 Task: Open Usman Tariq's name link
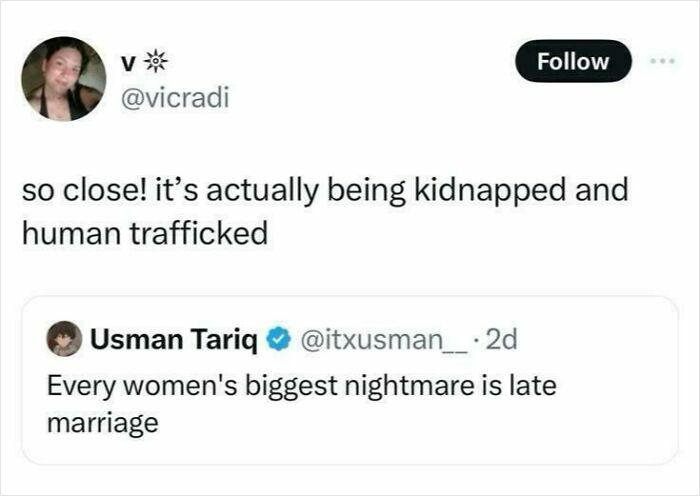(x=174, y=341)
